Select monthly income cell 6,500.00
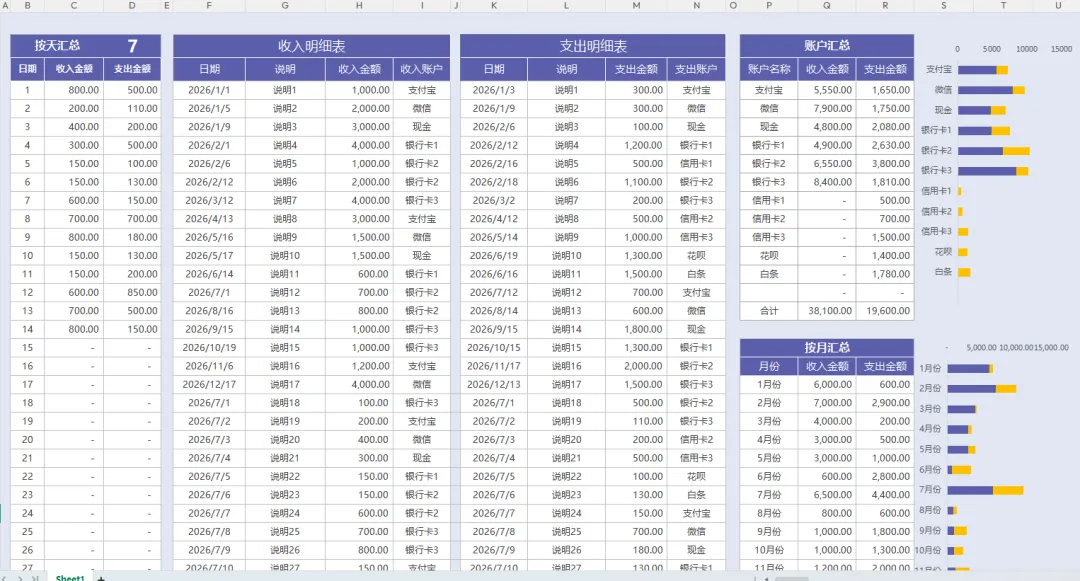The height and width of the screenshot is (581, 1080). tap(827, 494)
